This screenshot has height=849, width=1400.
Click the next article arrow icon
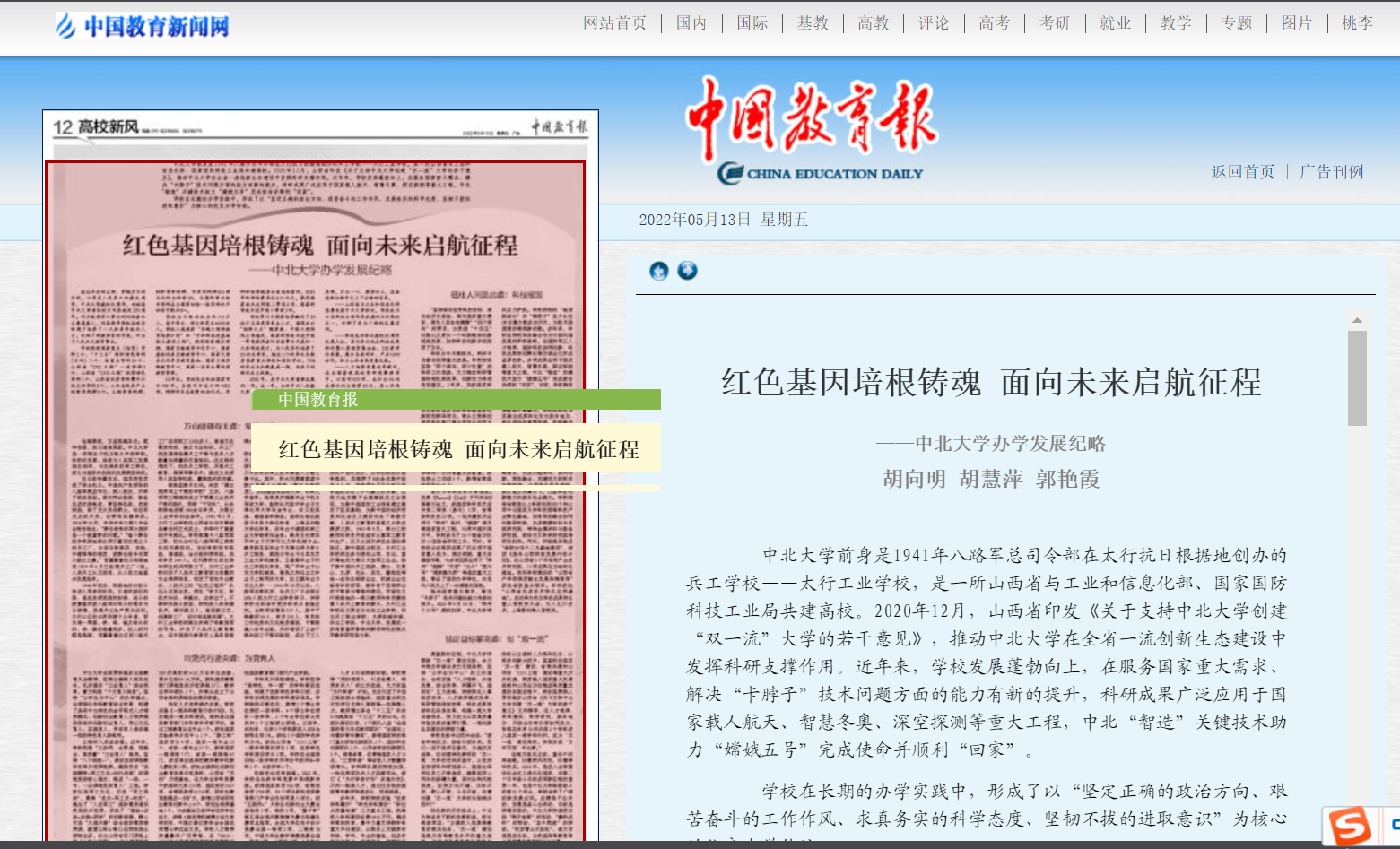(687, 271)
